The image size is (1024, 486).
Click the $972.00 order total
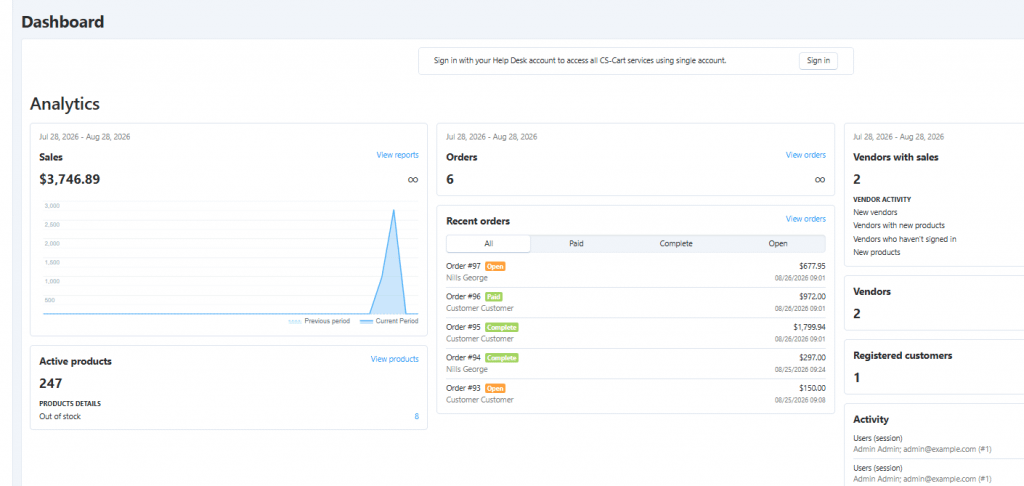pyautogui.click(x=812, y=297)
